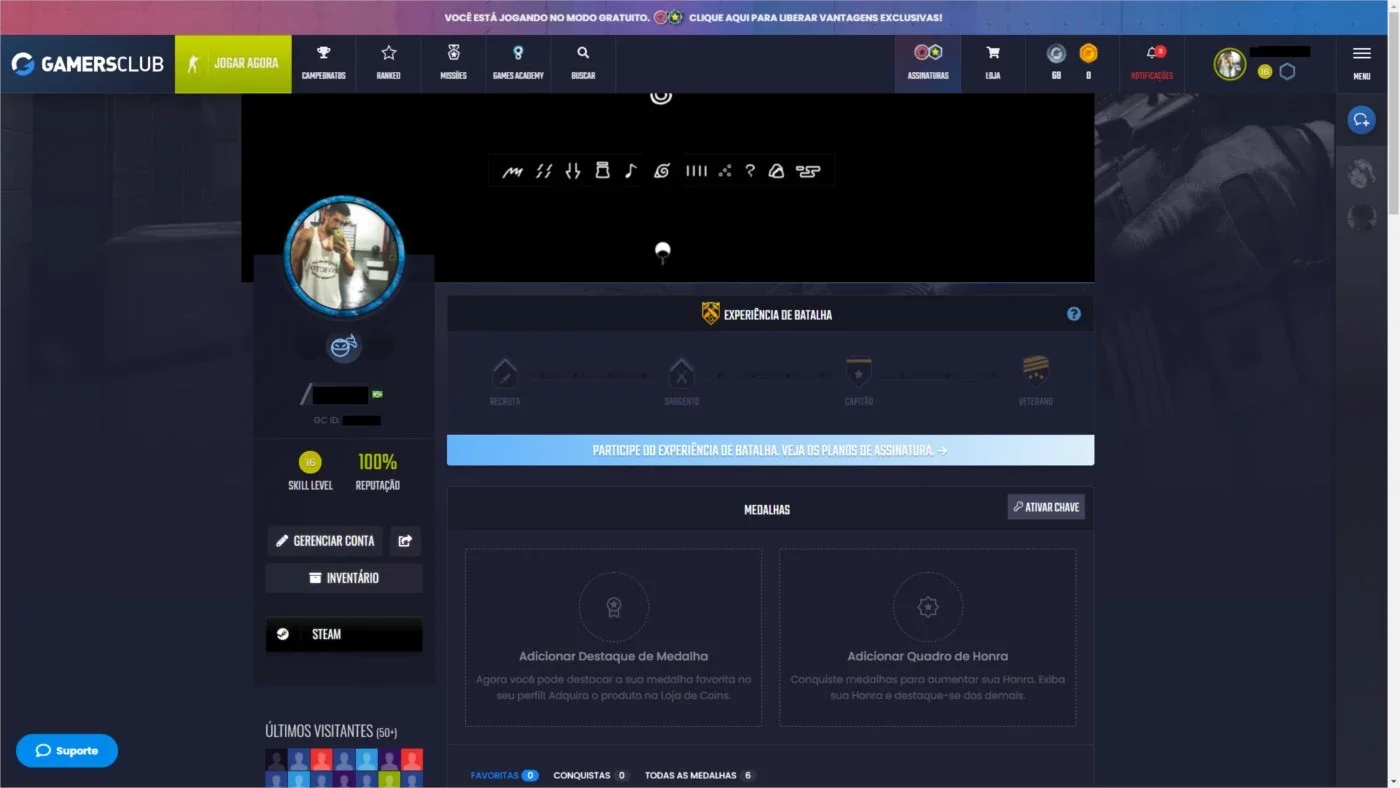Click the Experiência de Batalha help icon
This screenshot has width=1400, height=788.
pyautogui.click(x=1074, y=314)
